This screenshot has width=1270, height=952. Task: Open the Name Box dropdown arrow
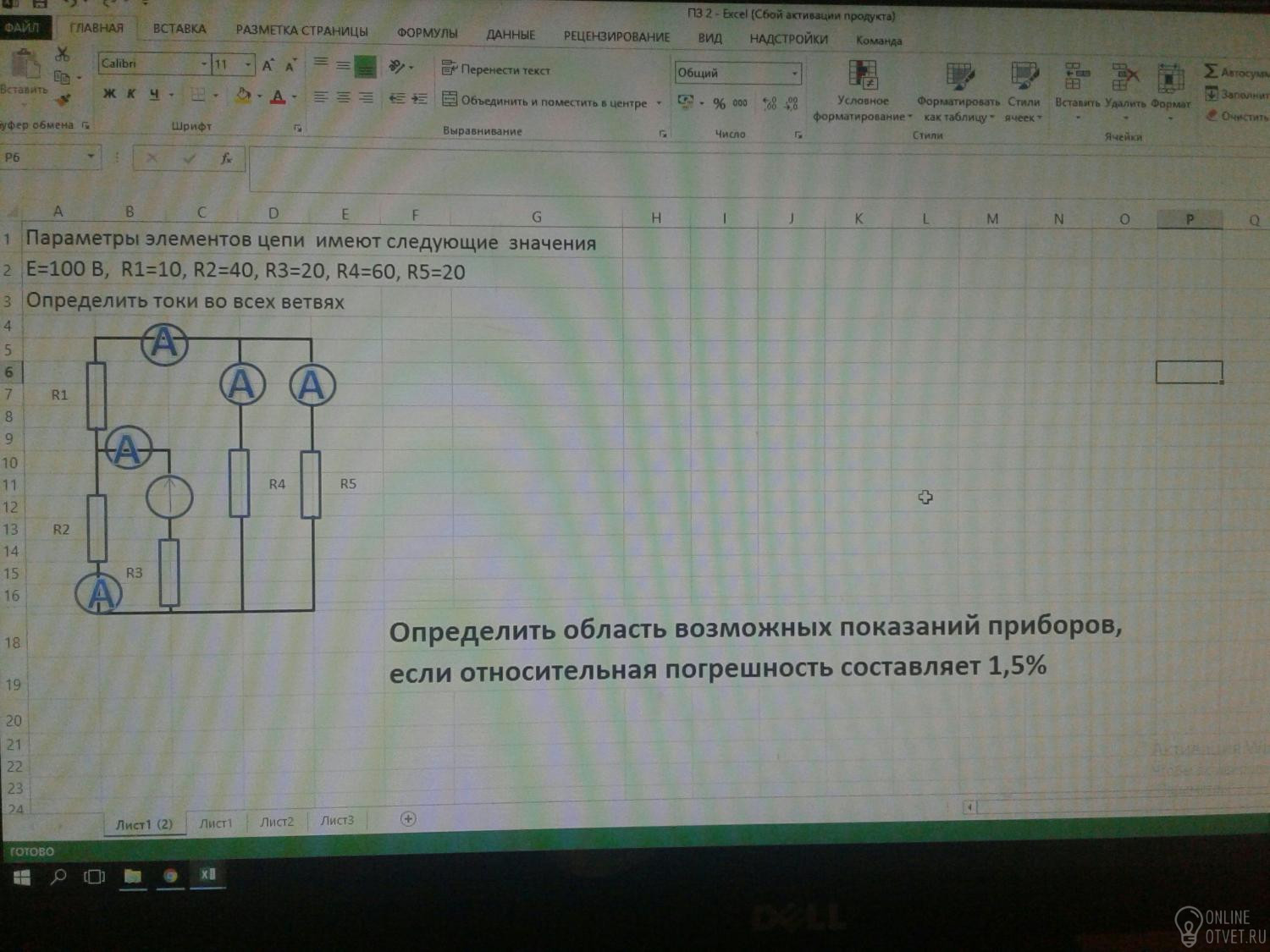pos(91,157)
